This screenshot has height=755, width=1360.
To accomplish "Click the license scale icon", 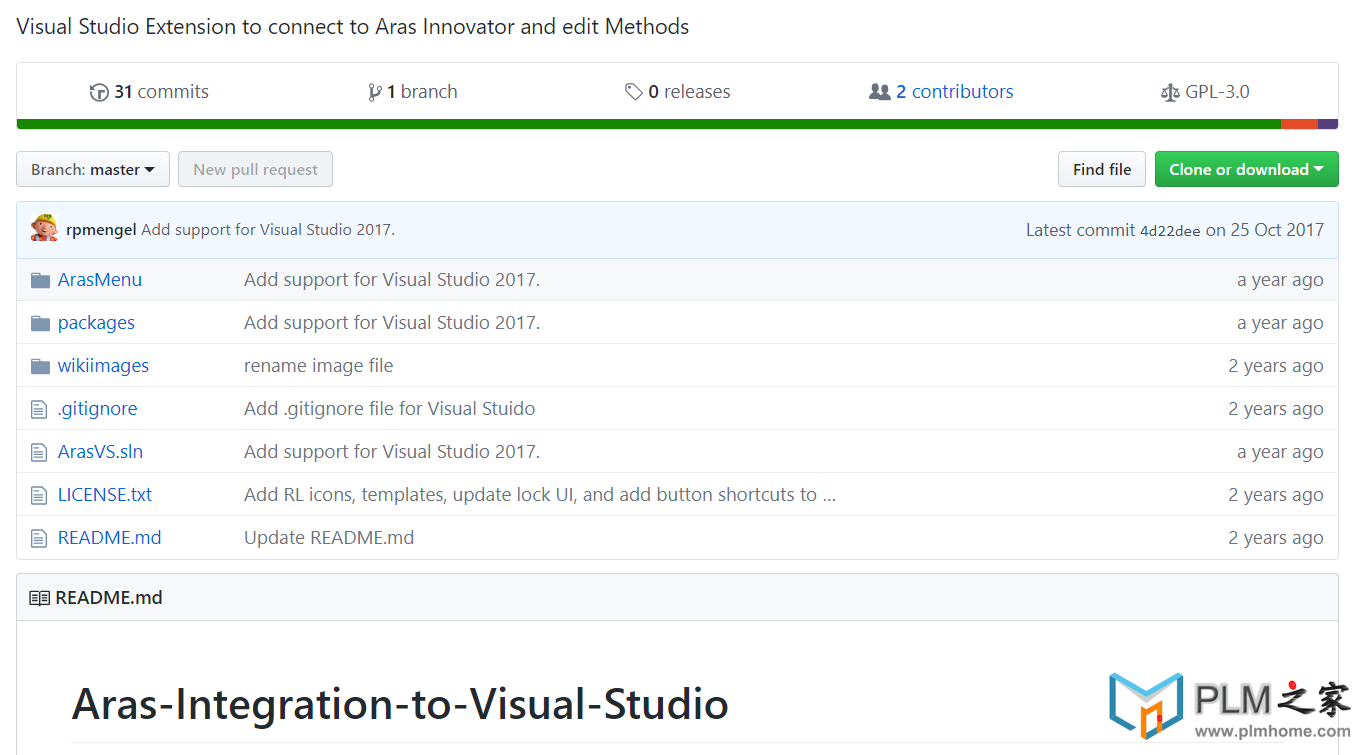I will tap(1170, 92).
